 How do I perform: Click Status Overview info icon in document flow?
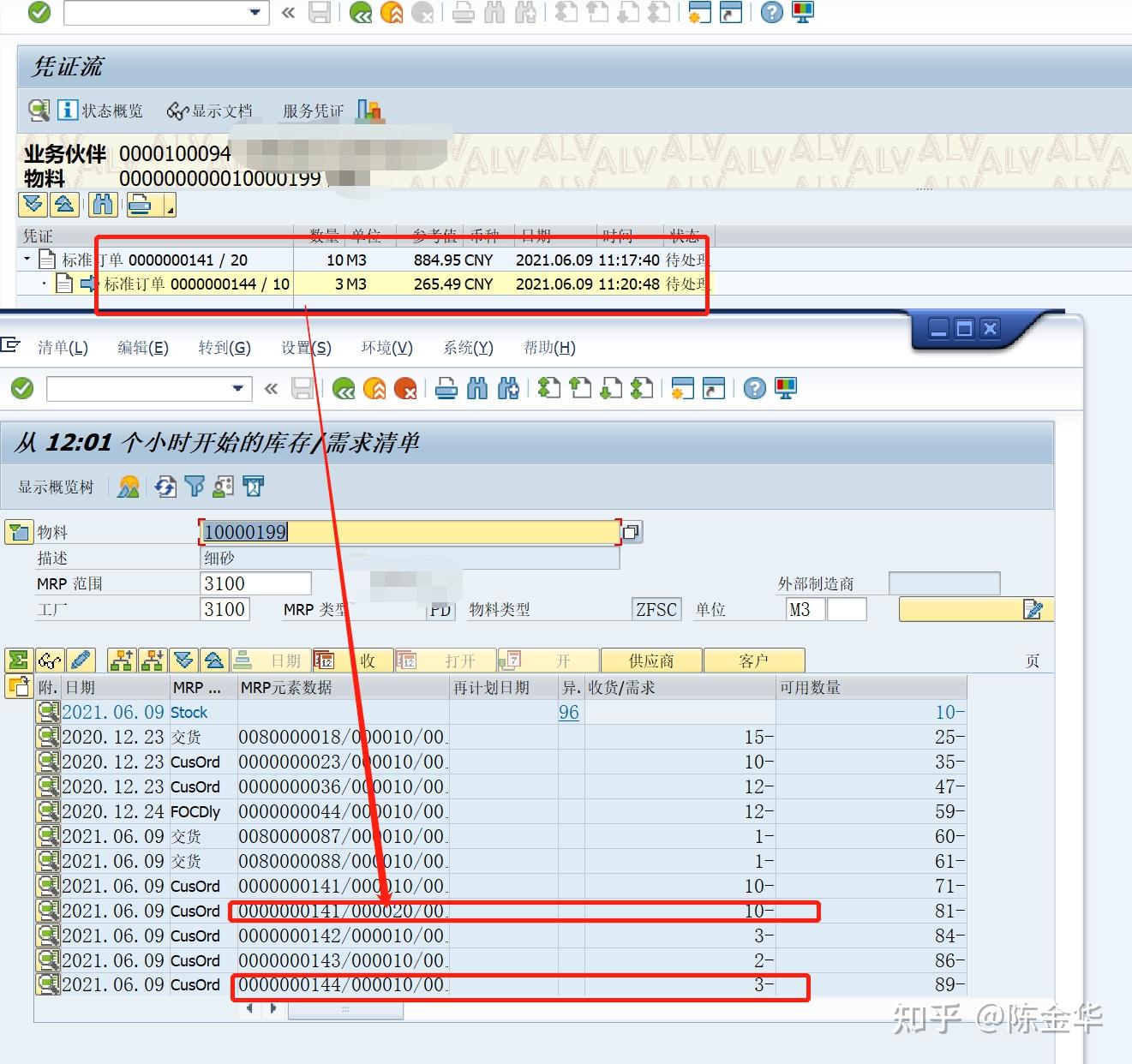click(67, 110)
